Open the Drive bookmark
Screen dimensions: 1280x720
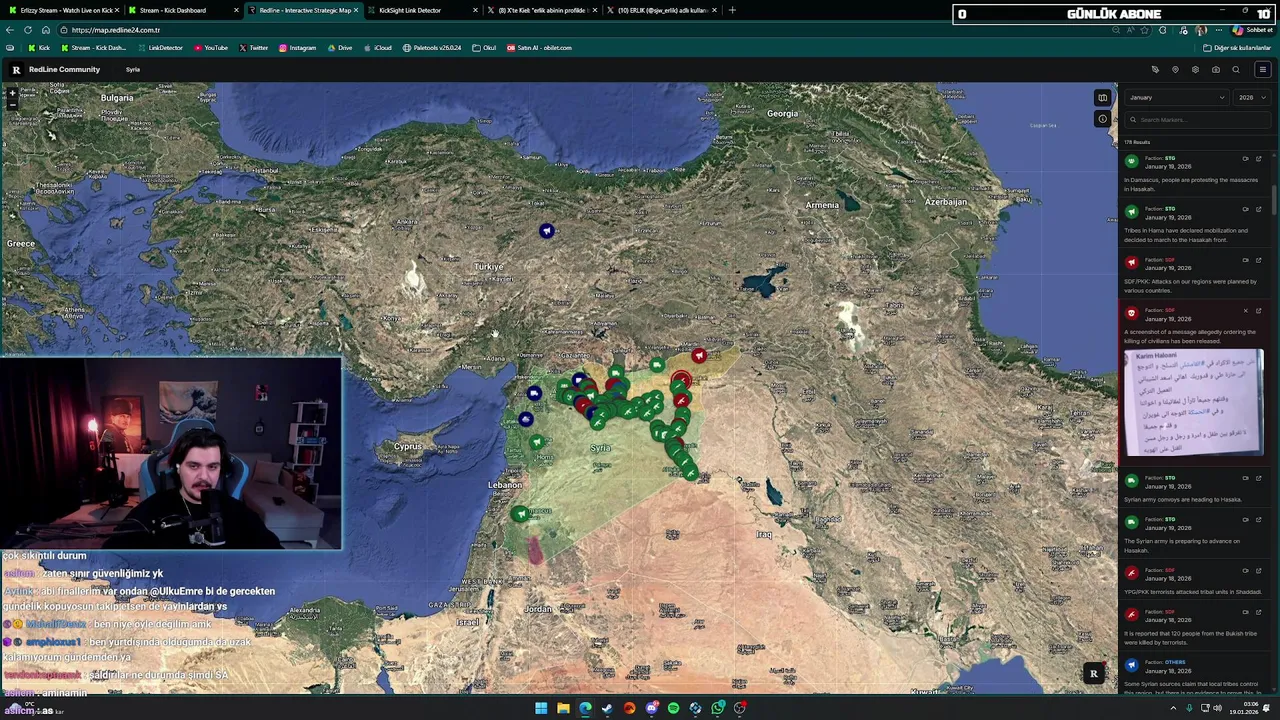[339, 48]
